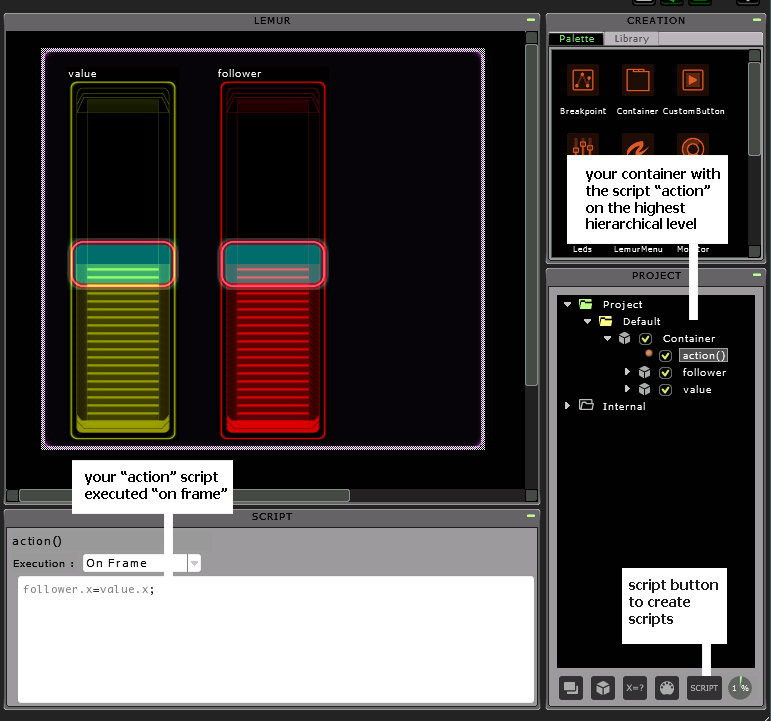This screenshot has width=771, height=721.
Task: Toggle the value object checkbox
Action: pos(666,390)
